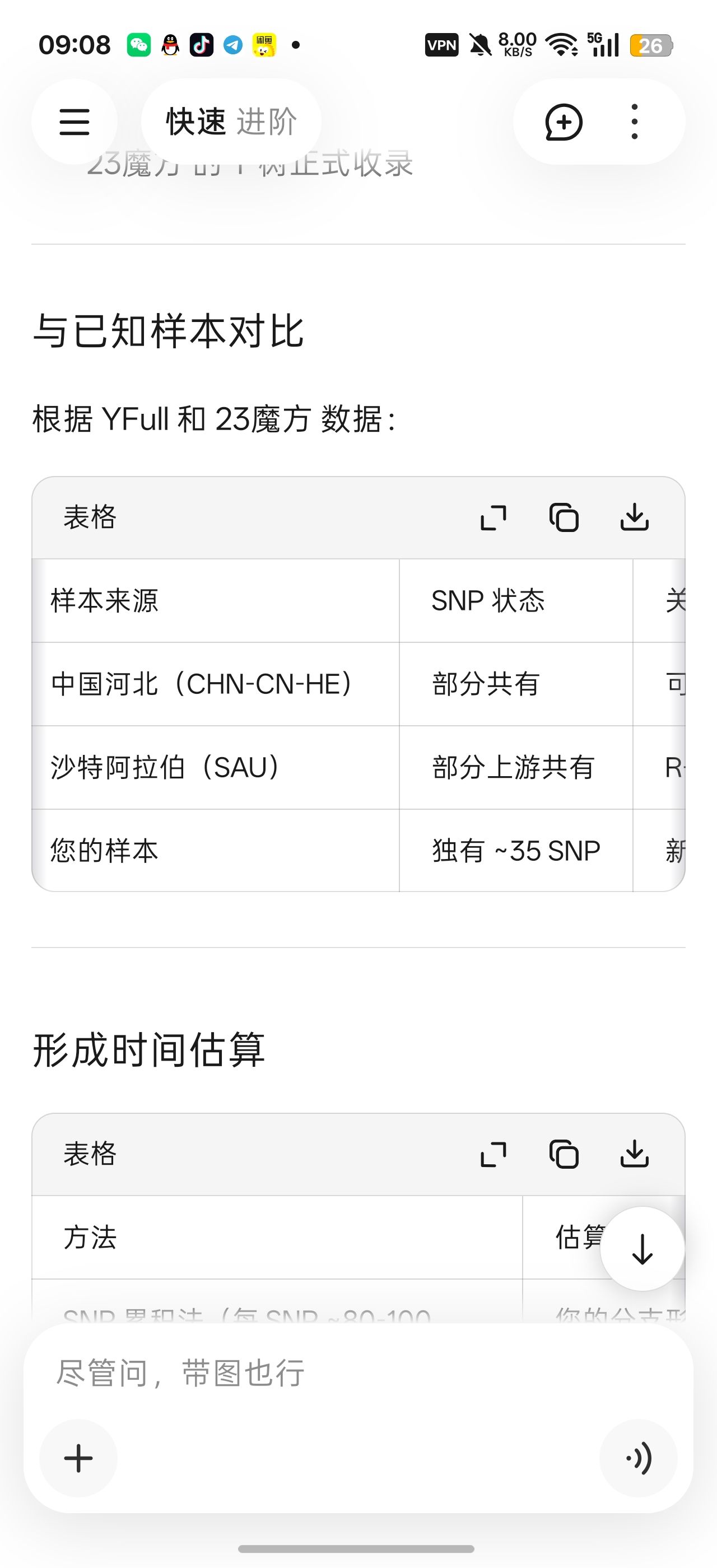Download the time estimation table
The width and height of the screenshot is (717, 1568).
pos(635,1155)
